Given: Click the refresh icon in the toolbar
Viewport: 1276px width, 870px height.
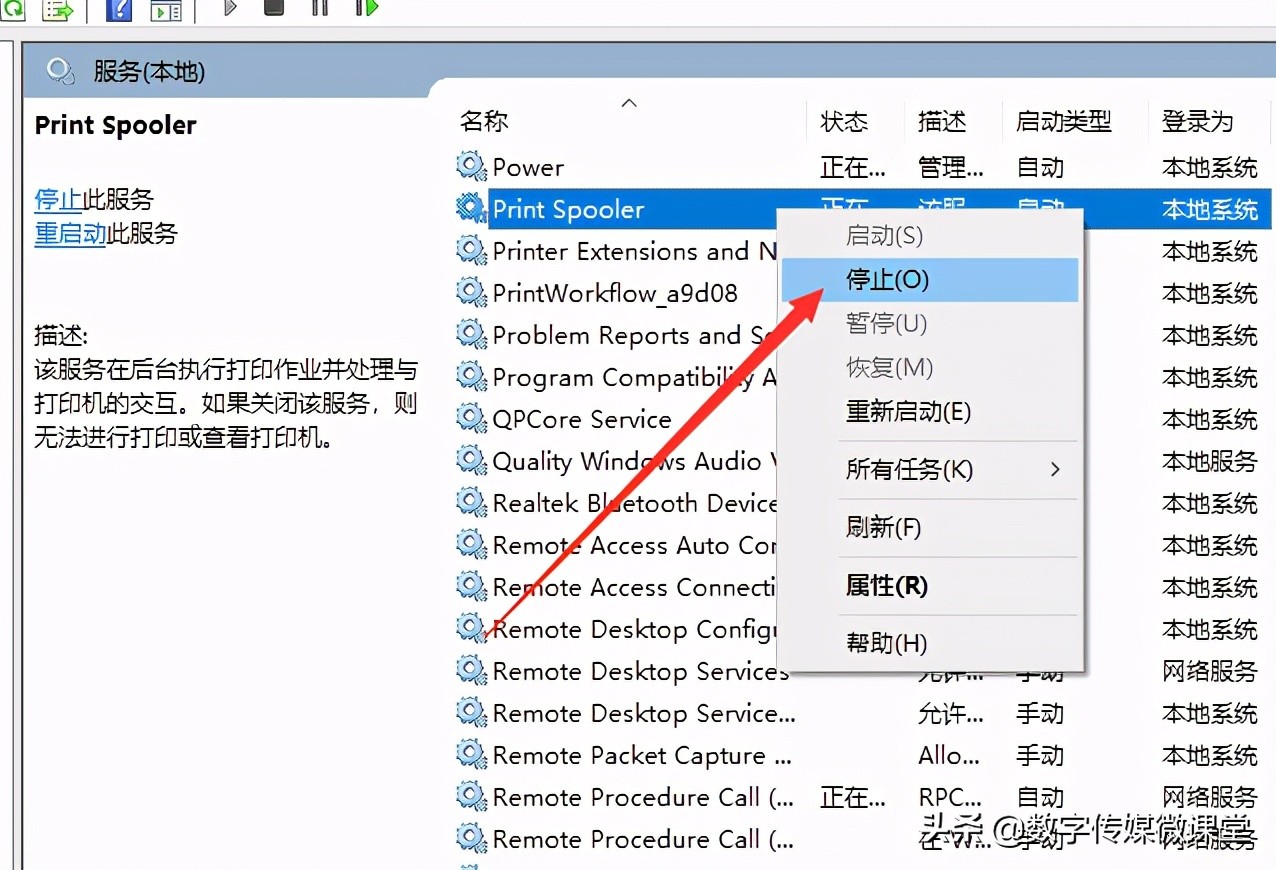Looking at the screenshot, I should (x=12, y=10).
